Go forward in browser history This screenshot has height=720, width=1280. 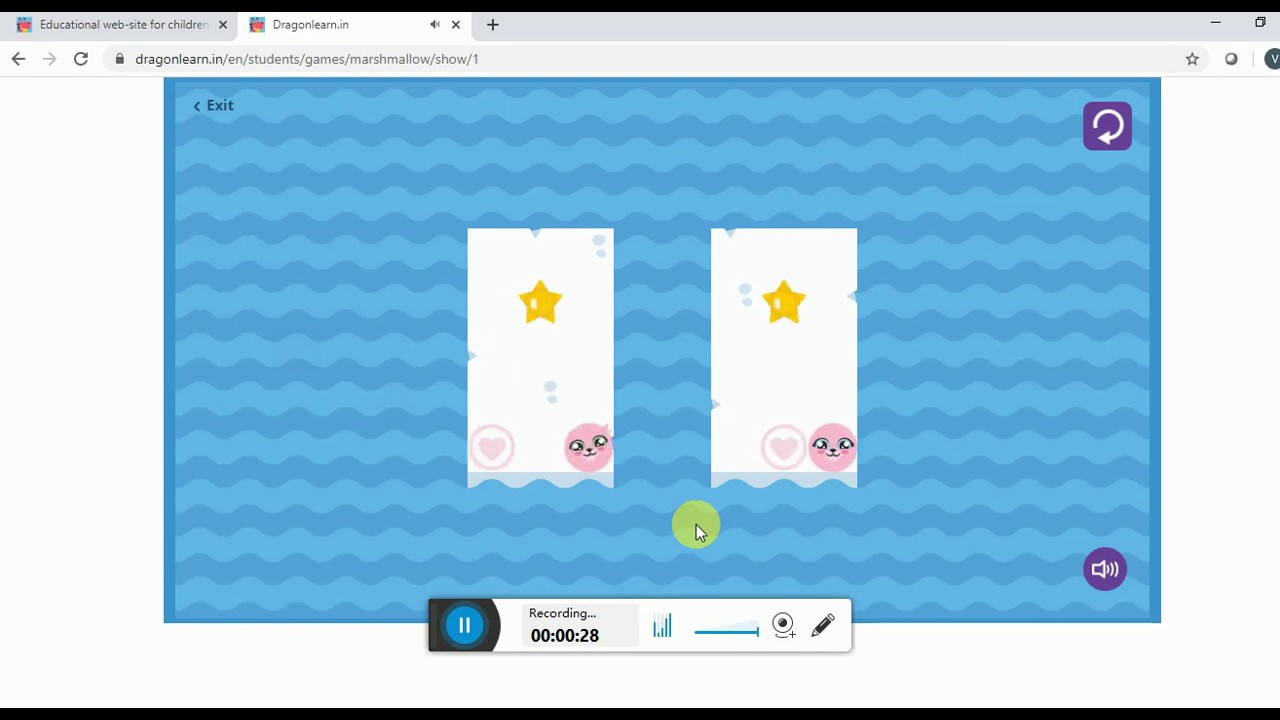[x=49, y=59]
